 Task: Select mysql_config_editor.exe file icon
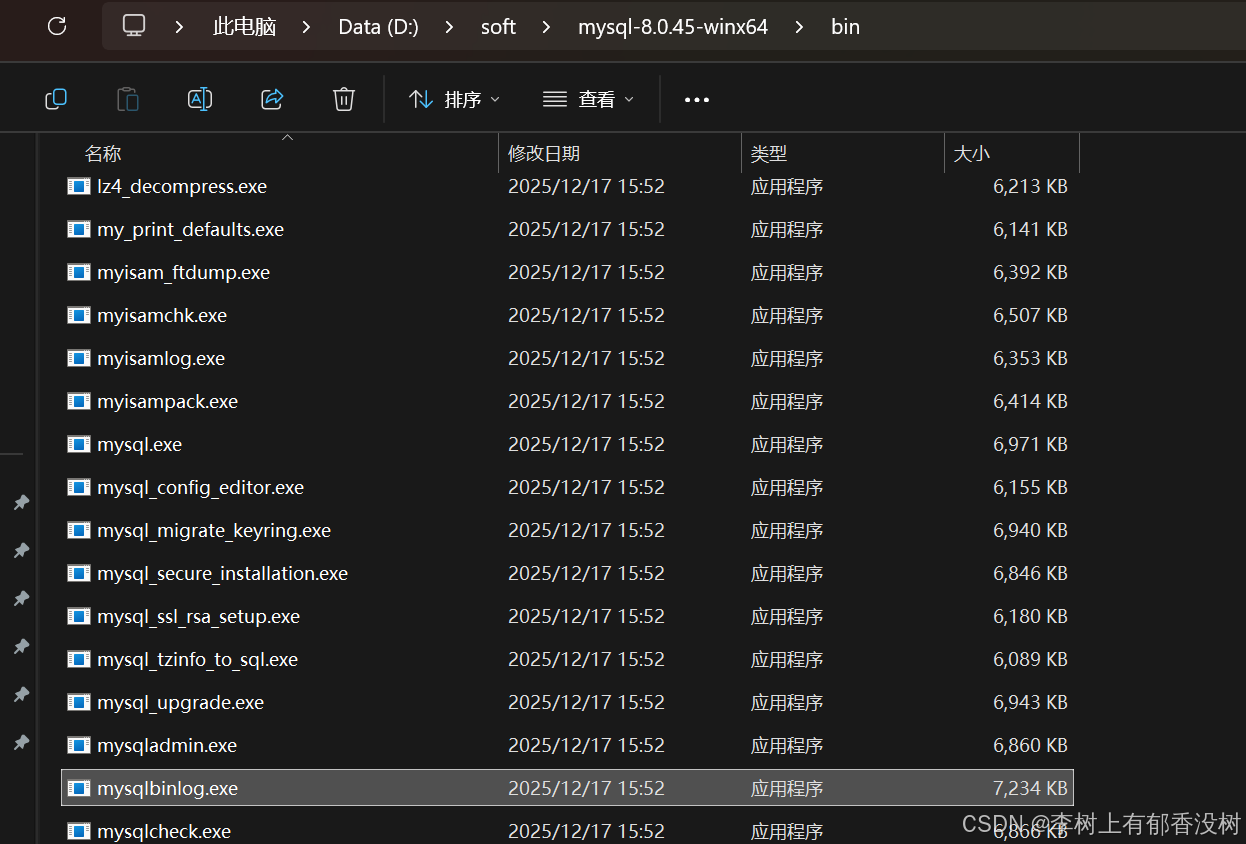(x=79, y=487)
